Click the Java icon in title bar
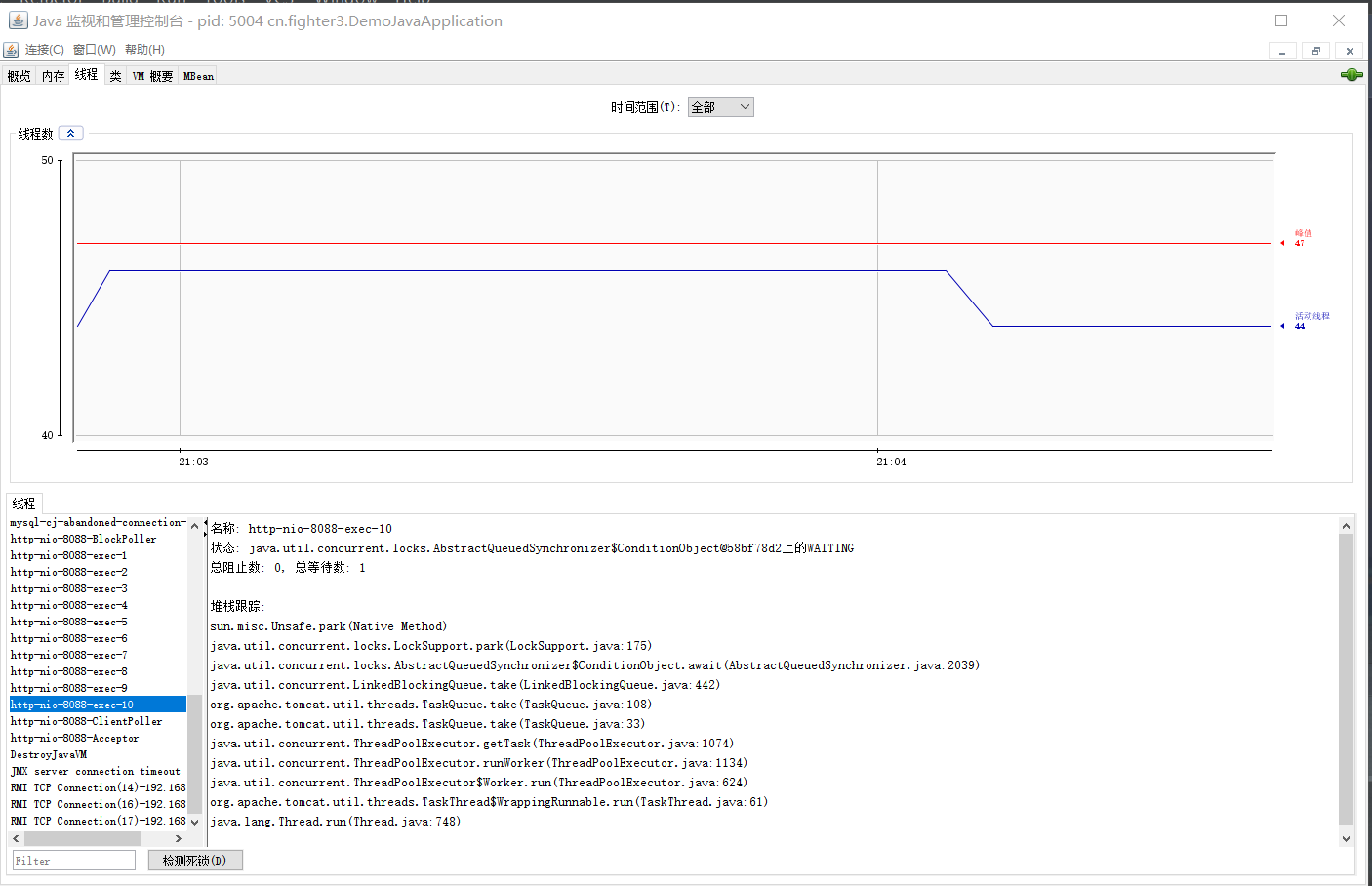Viewport: 1372px width, 886px height. 18,20
